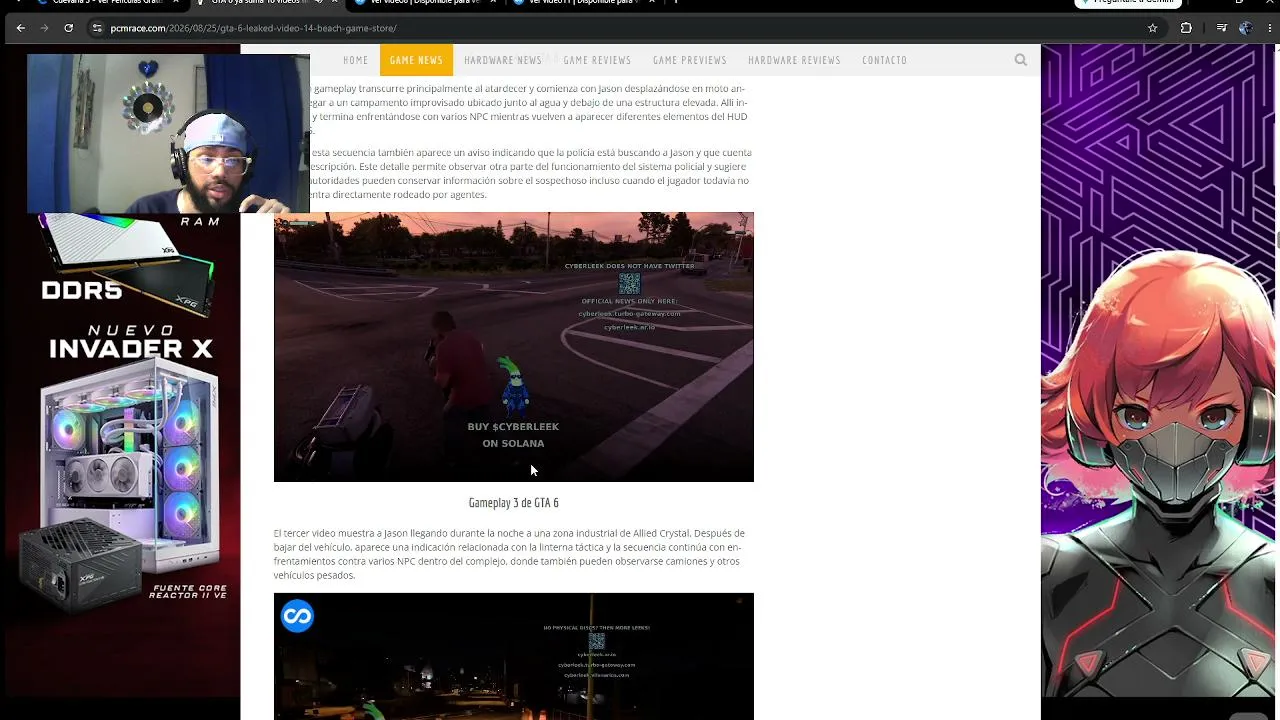Open the GAME NEWS menu item
This screenshot has width=1280, height=720.
click(416, 60)
